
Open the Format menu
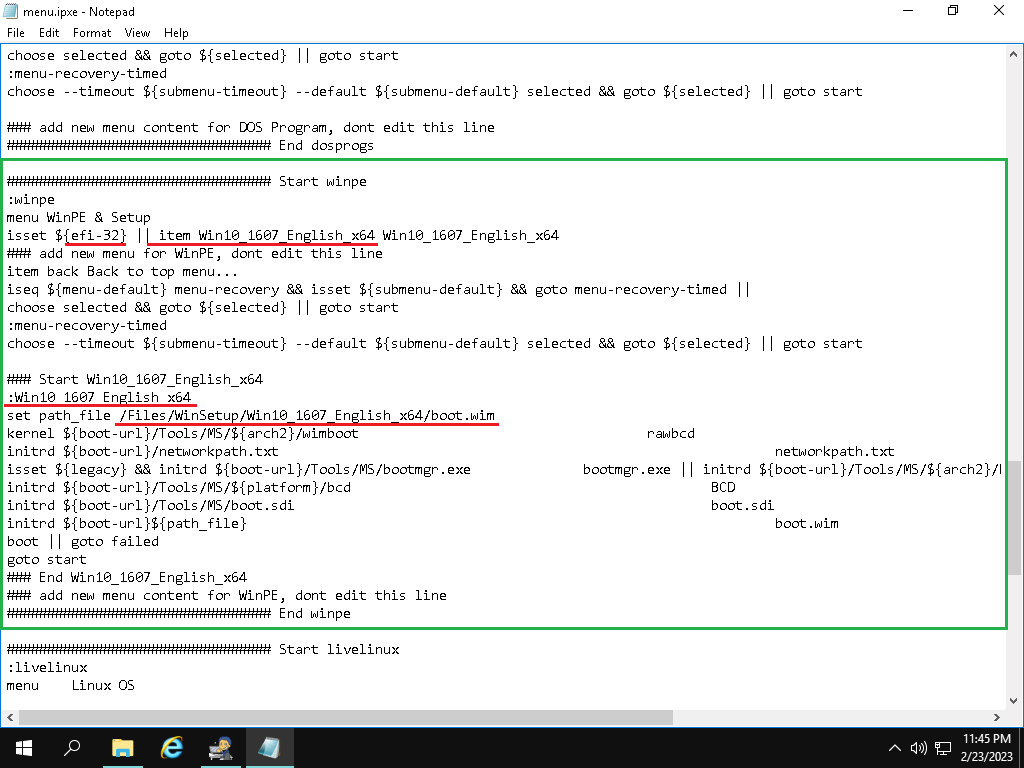tap(92, 33)
